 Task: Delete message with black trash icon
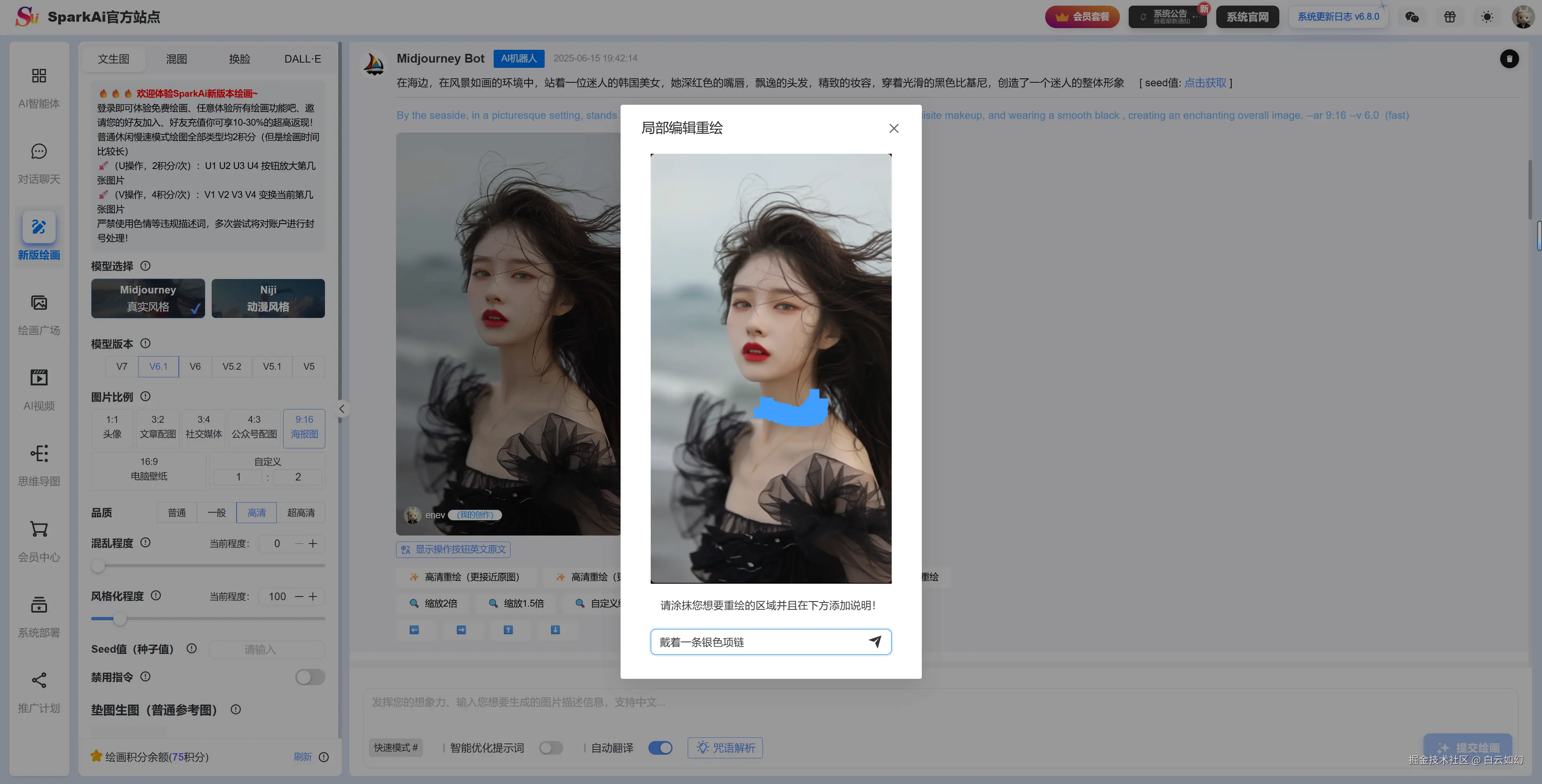click(1509, 59)
